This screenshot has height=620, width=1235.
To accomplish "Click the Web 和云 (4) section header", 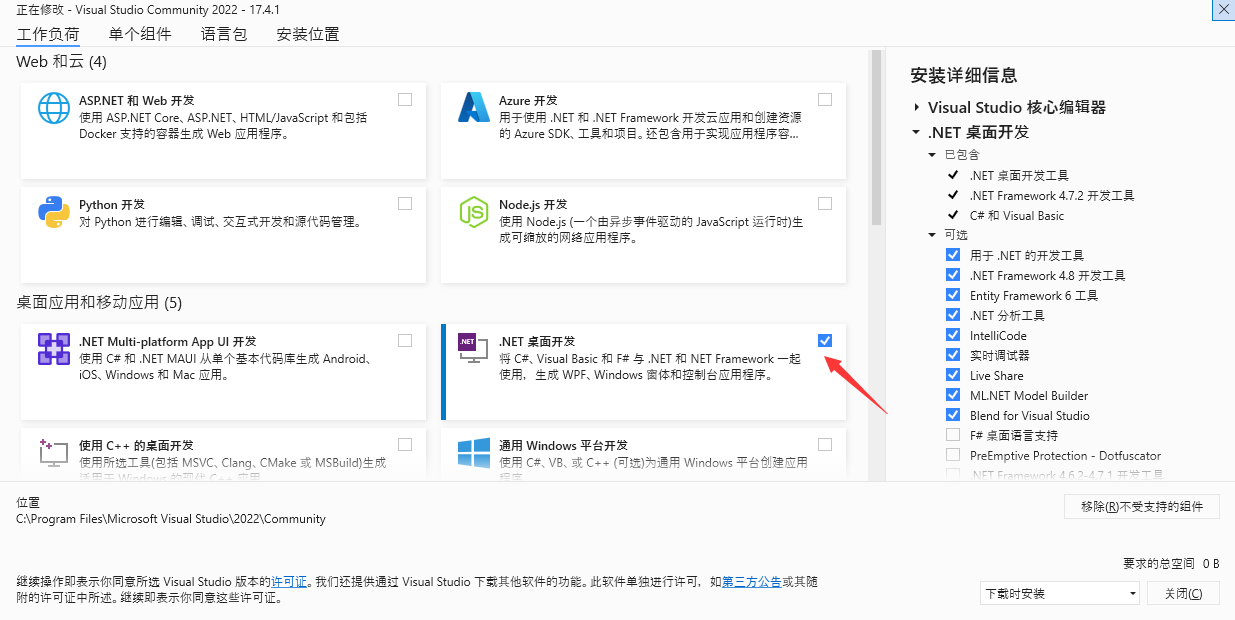I will [x=62, y=62].
